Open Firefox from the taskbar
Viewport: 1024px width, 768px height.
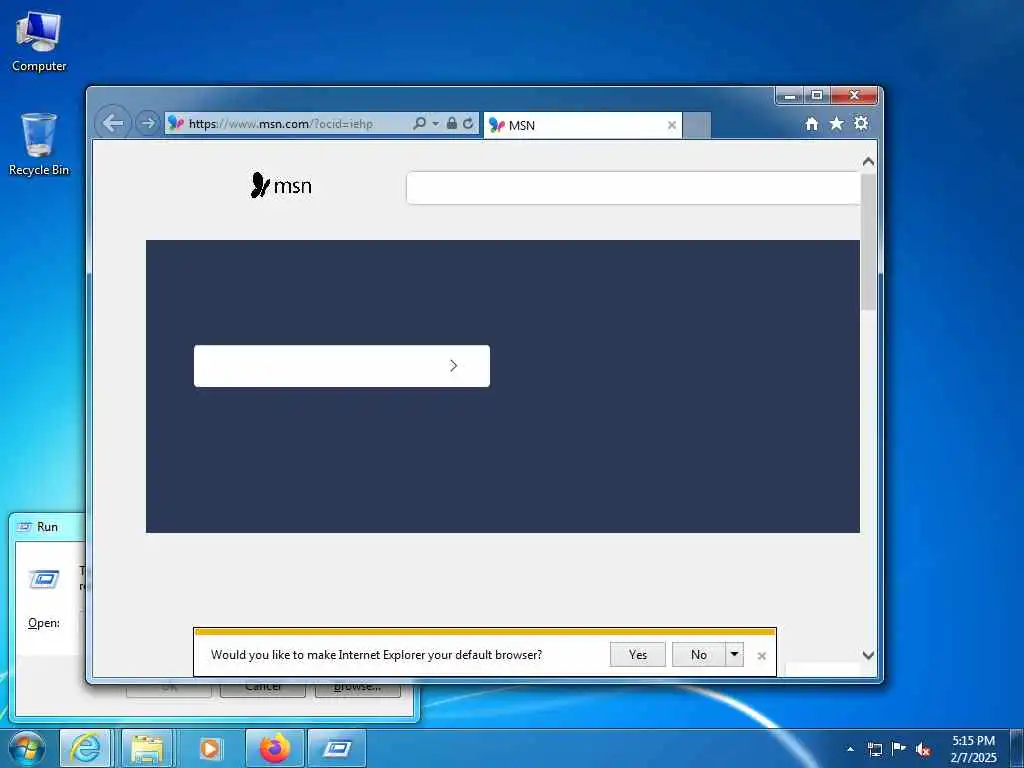coord(275,748)
